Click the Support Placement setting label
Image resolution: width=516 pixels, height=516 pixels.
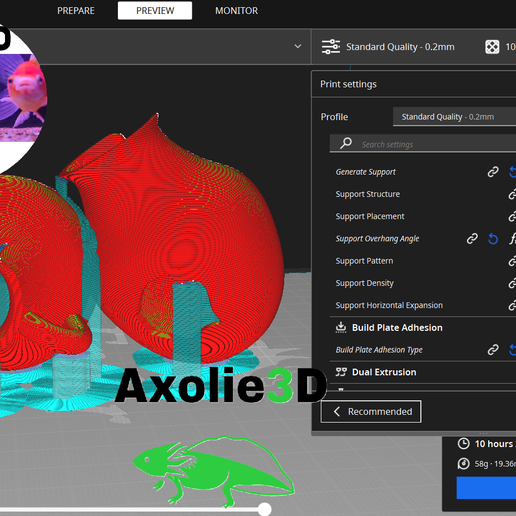click(x=370, y=216)
